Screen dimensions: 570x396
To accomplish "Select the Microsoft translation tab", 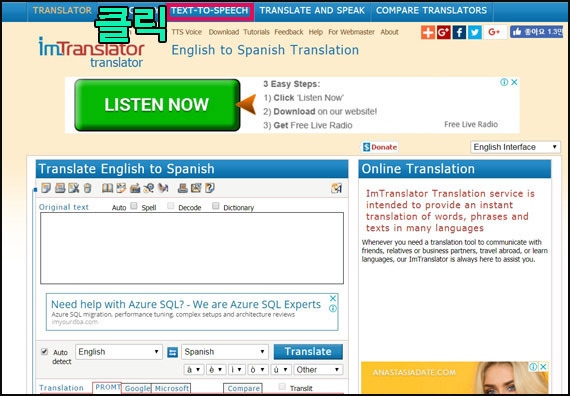I will 171,388.
